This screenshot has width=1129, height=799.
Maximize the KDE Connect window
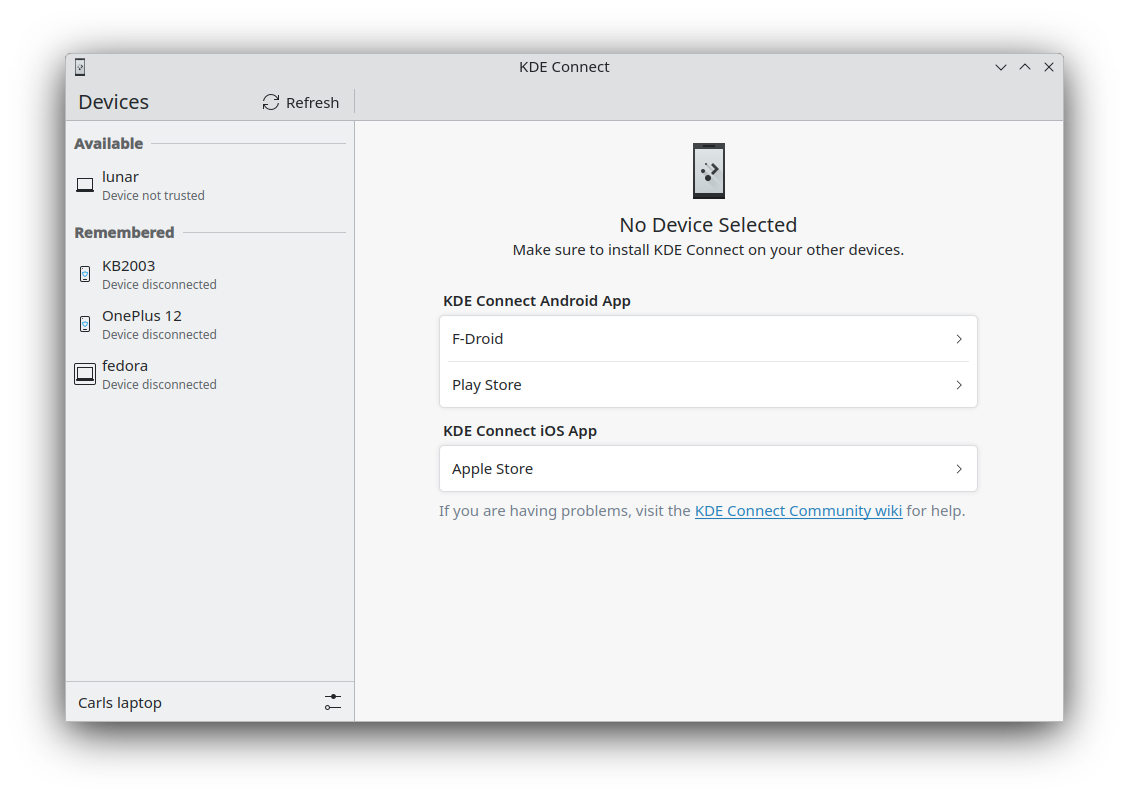click(1025, 67)
